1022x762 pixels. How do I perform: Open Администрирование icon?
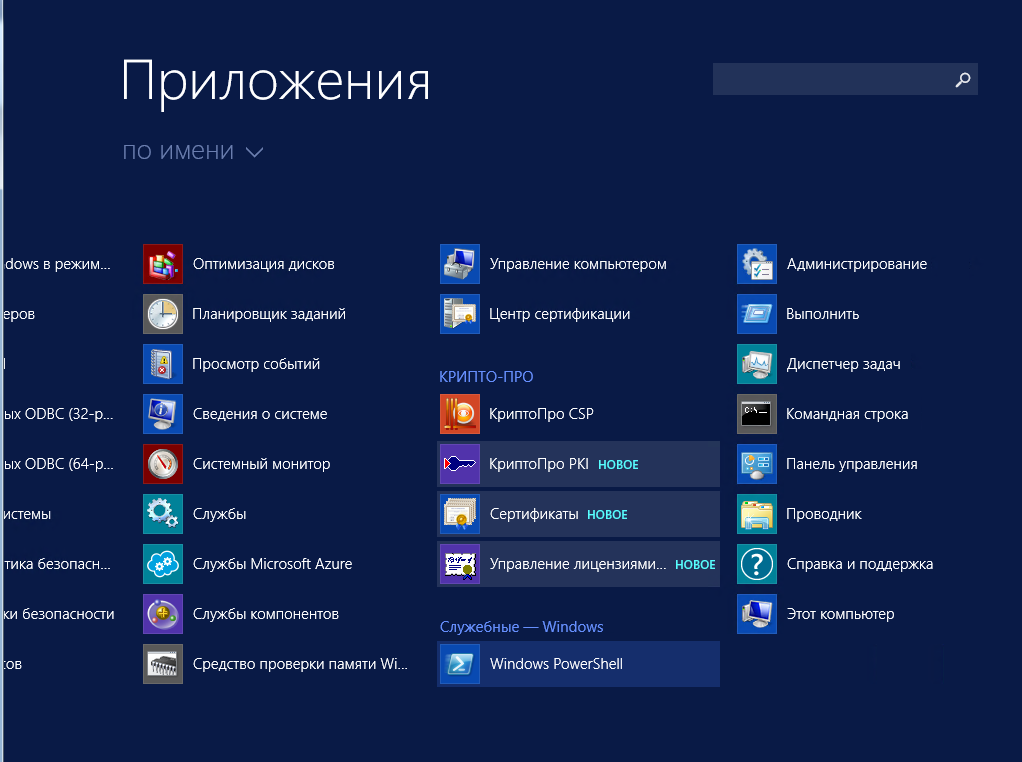(757, 264)
